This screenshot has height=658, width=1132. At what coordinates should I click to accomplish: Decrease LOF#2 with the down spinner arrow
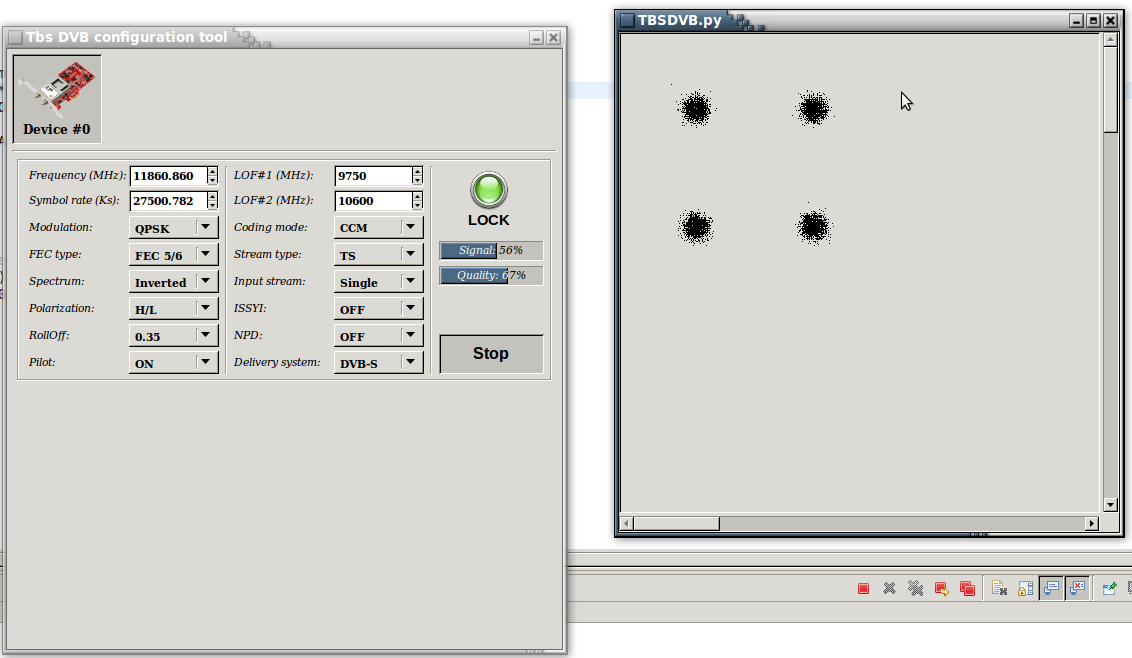[417, 205]
